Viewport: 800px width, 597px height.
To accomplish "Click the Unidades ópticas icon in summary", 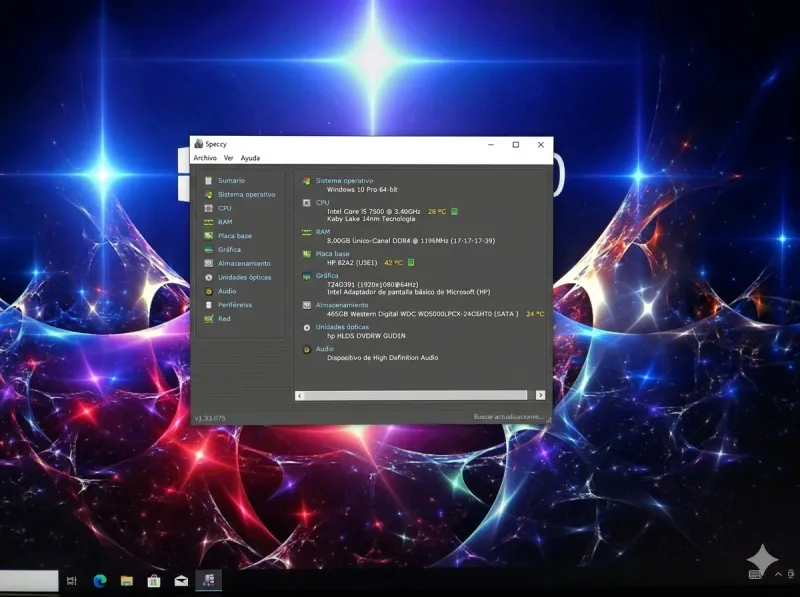I will click(x=306, y=328).
